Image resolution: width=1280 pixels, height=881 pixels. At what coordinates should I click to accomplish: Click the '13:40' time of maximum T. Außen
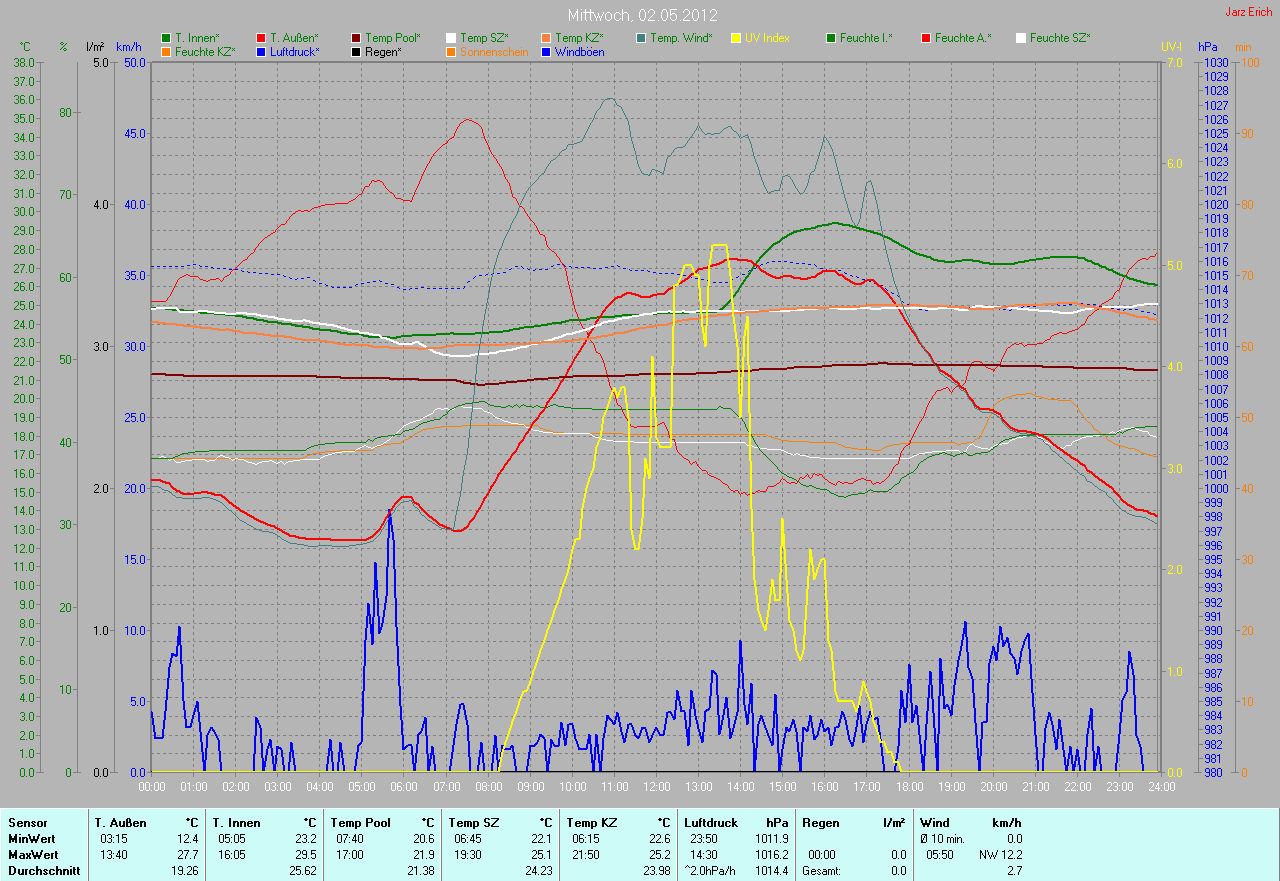pos(115,855)
